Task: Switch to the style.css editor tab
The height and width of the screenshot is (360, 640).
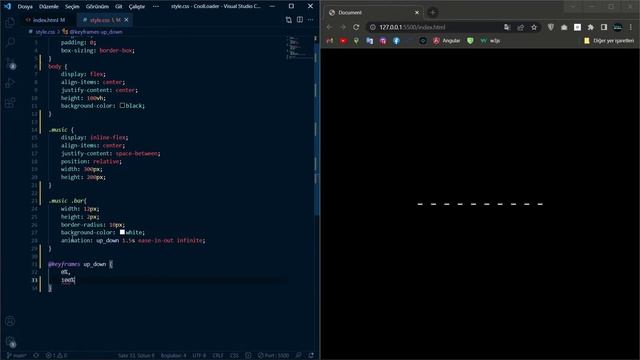Action: 105,20
